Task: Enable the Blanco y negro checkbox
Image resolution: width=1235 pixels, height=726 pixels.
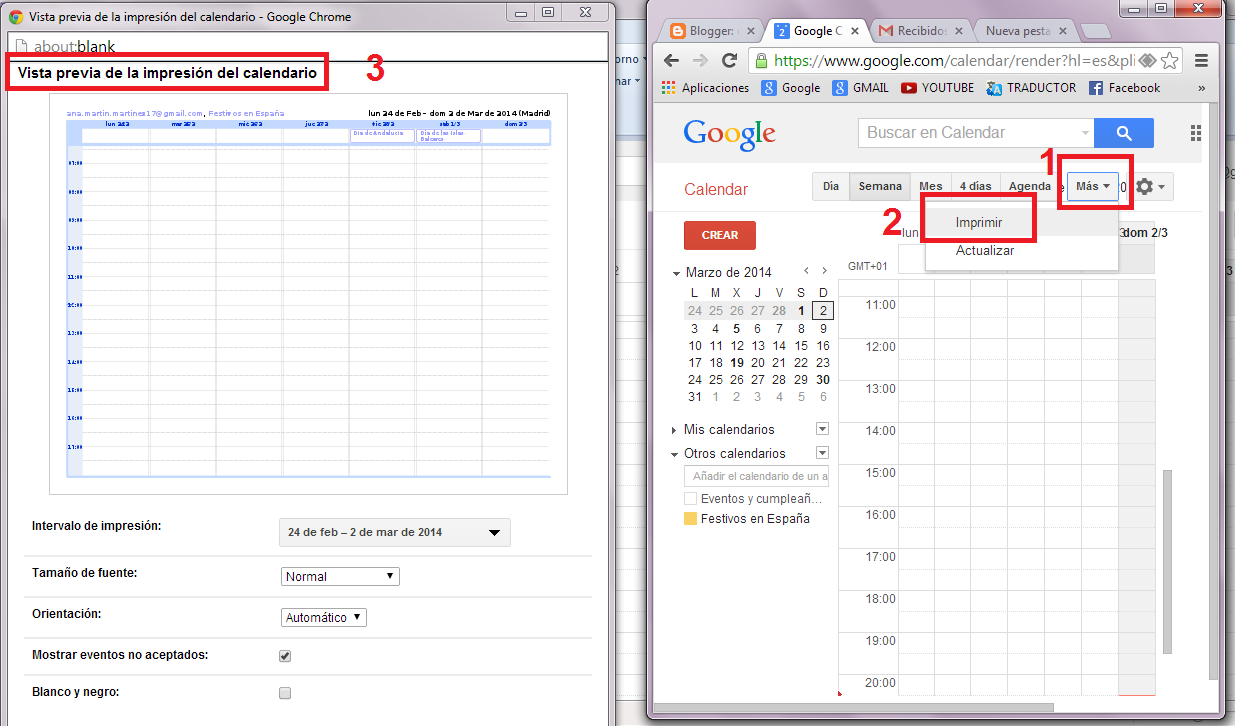Action: tap(285, 693)
